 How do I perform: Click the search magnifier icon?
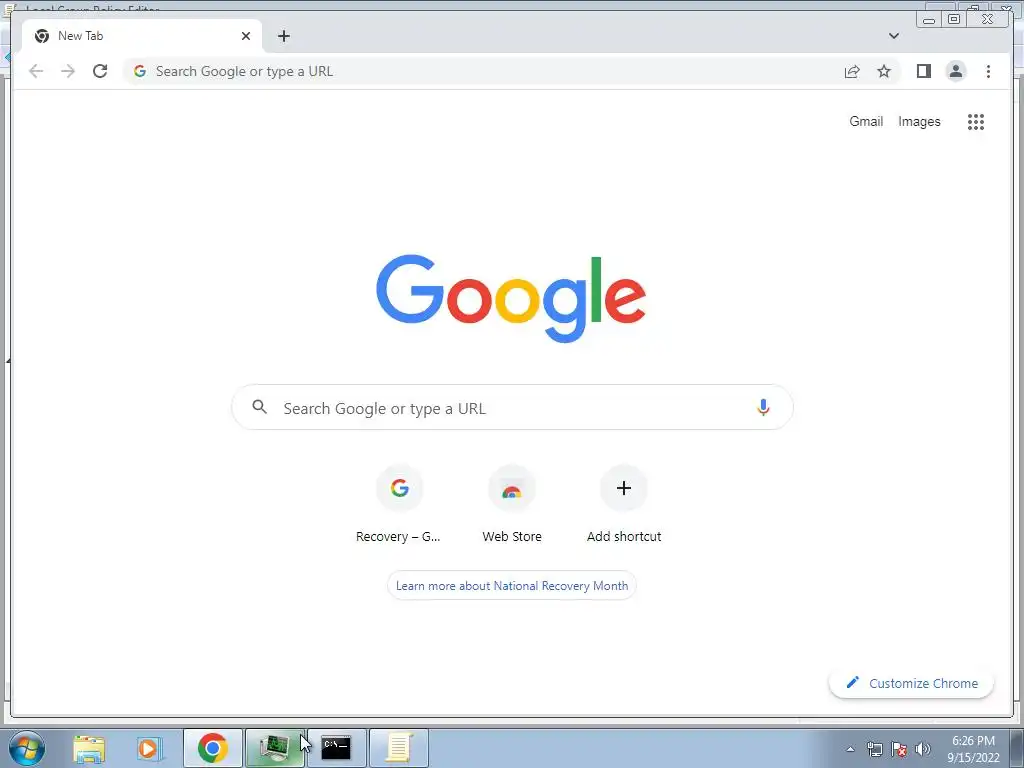tap(259, 408)
